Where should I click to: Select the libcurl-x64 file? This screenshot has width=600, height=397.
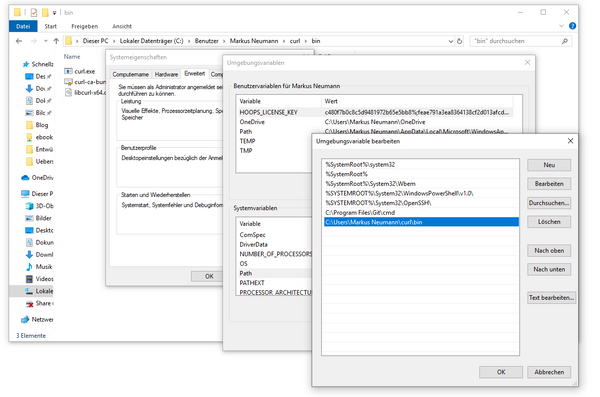point(85,93)
